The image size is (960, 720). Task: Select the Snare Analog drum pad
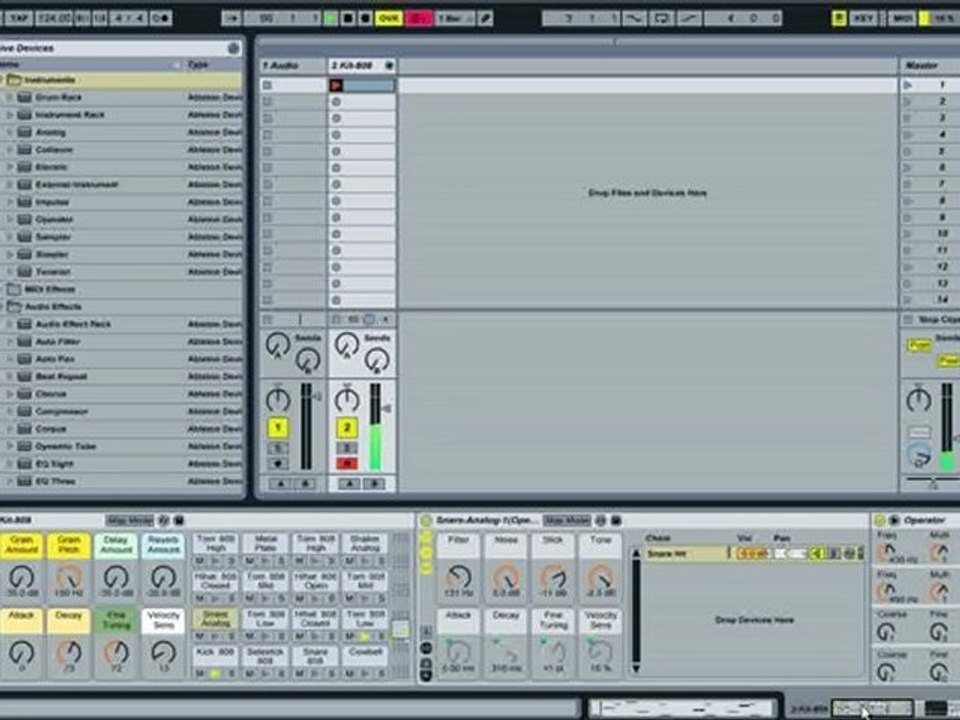216,618
